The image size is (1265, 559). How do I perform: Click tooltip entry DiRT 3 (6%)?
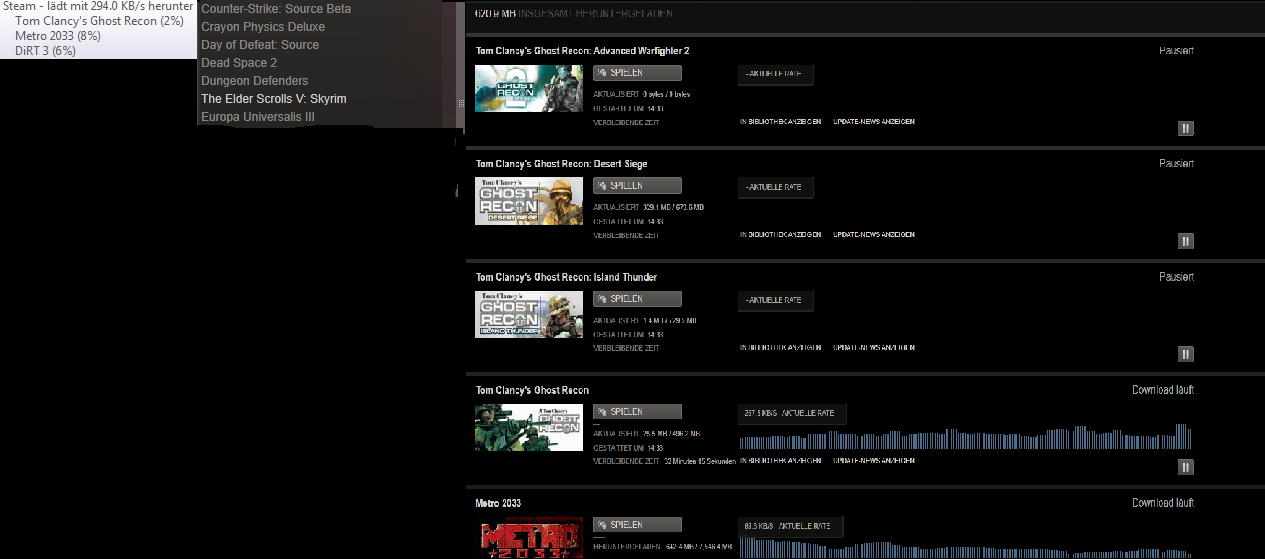pos(45,51)
